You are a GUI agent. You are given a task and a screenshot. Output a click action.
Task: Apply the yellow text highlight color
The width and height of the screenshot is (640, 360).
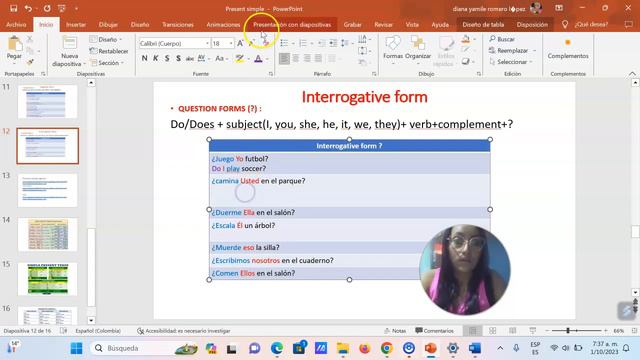pyautogui.click(x=240, y=58)
